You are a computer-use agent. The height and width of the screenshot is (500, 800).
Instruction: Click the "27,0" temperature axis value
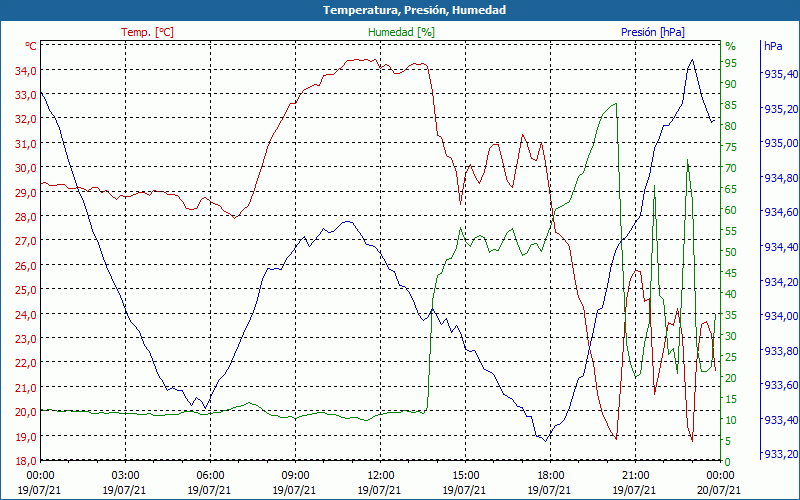click(x=26, y=241)
